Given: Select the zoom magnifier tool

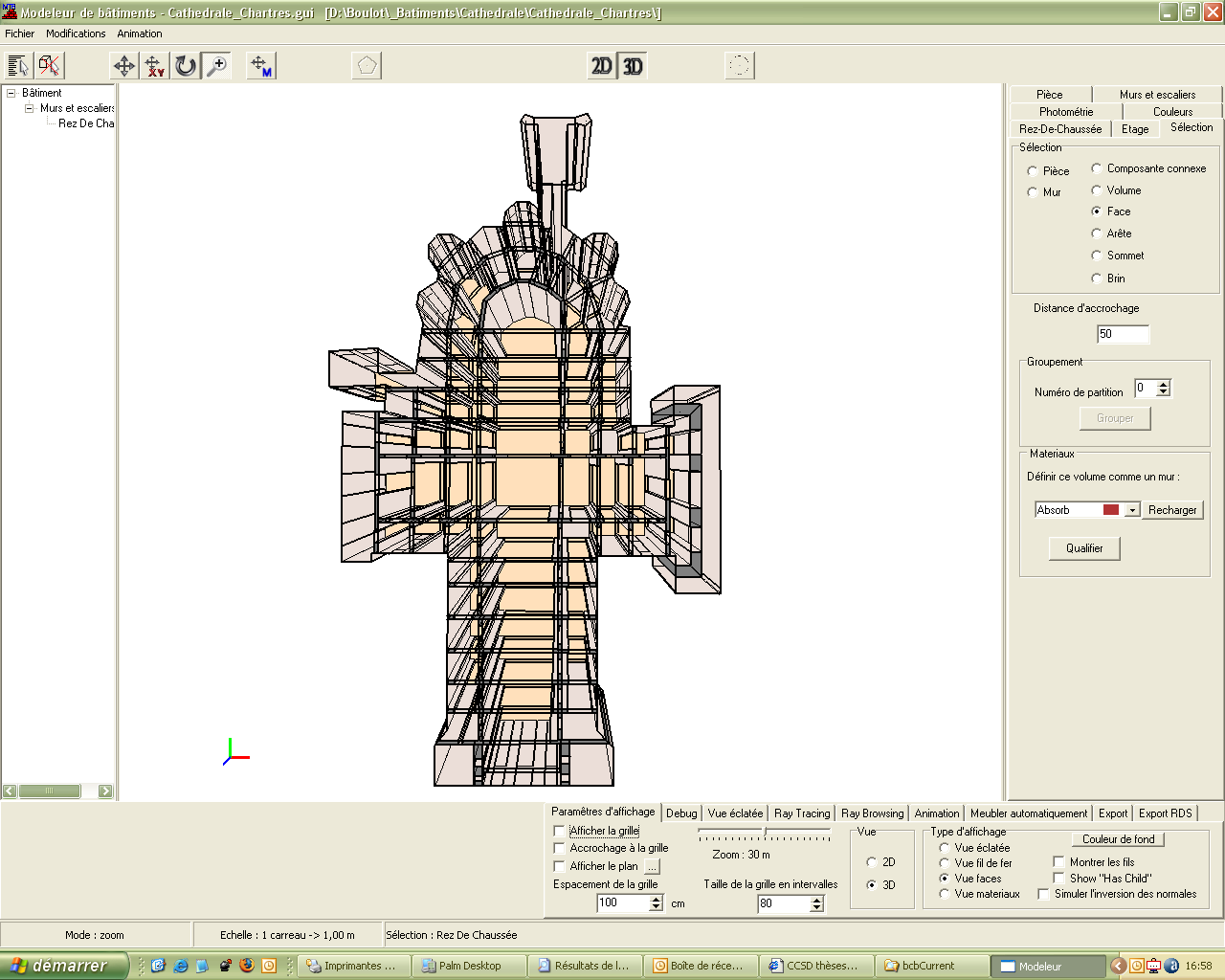Looking at the screenshot, I should 217,66.
